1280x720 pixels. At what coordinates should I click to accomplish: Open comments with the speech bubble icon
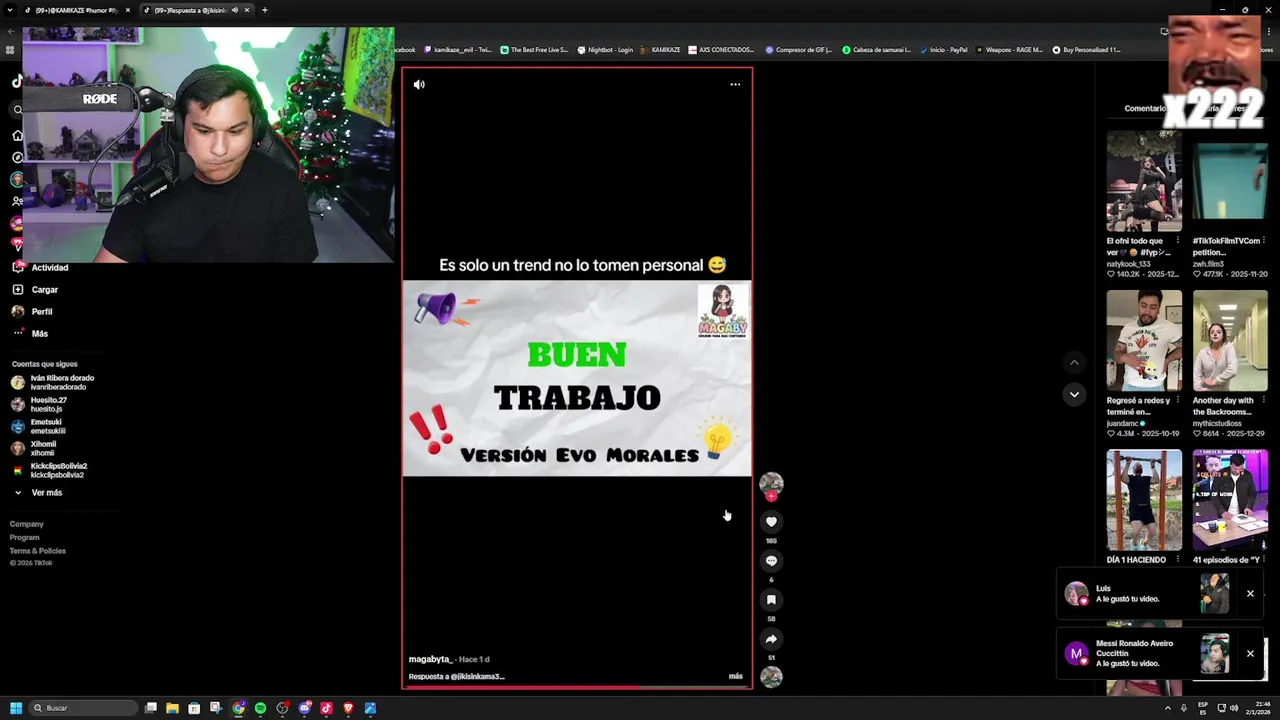point(771,560)
